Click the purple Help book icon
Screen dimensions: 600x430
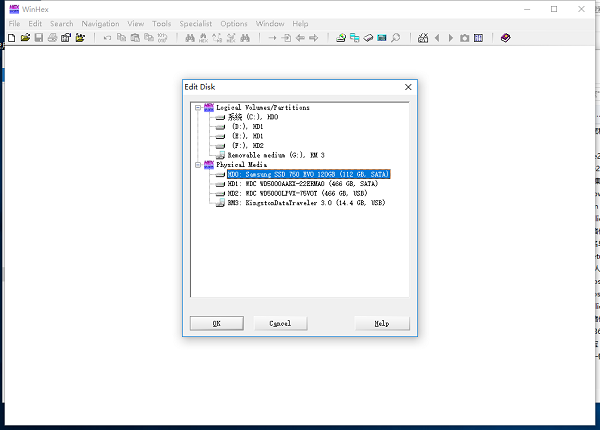click(x=505, y=38)
